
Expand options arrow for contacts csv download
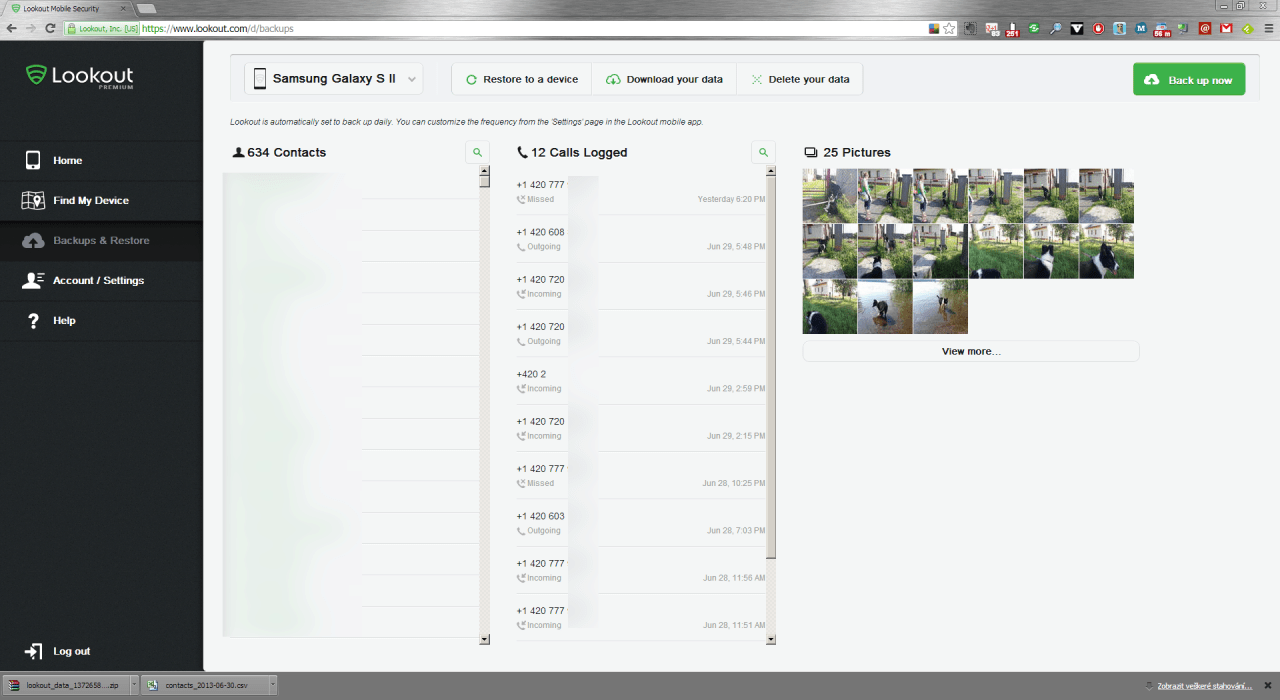[x=272, y=685]
